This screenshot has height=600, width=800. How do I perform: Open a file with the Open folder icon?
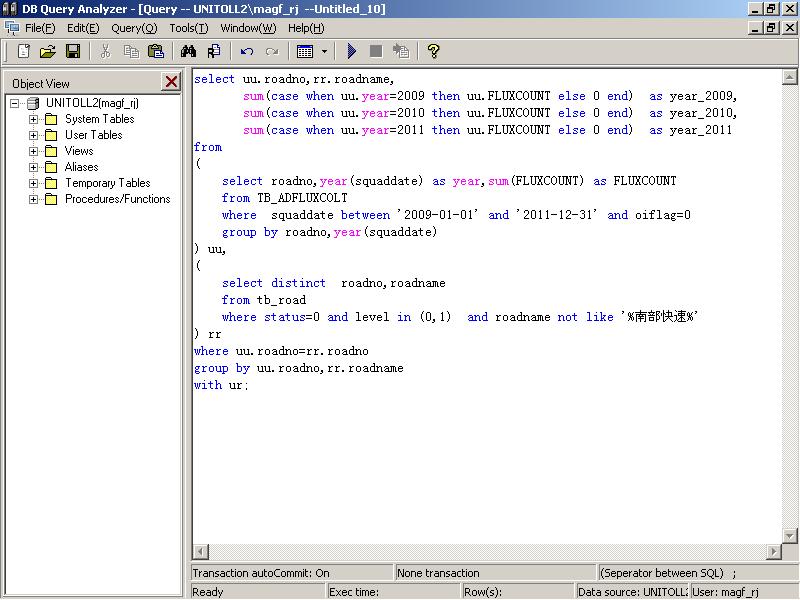[48, 51]
